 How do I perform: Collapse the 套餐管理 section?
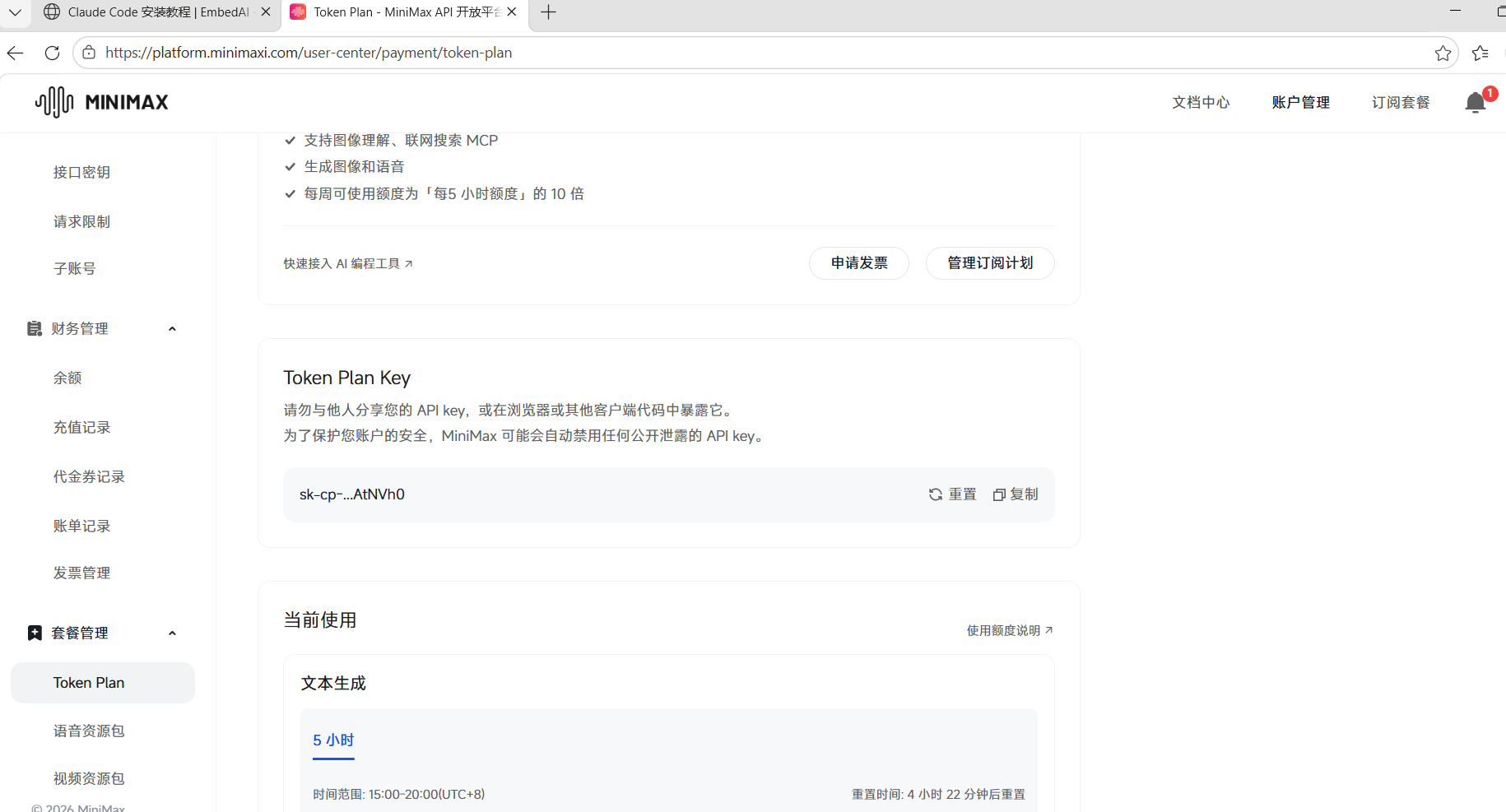click(172, 633)
